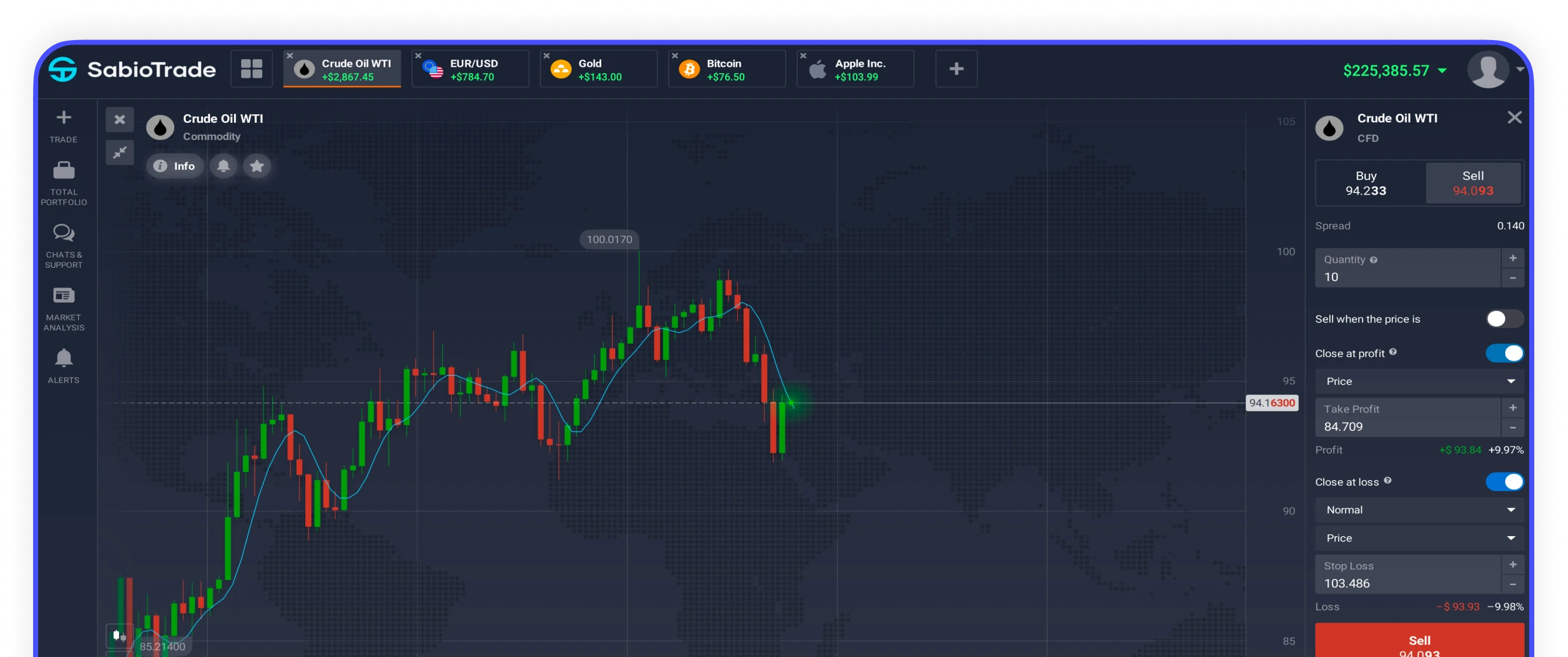This screenshot has height=657, width=1568.
Task: Open Chats & Support icon
Action: (x=64, y=233)
